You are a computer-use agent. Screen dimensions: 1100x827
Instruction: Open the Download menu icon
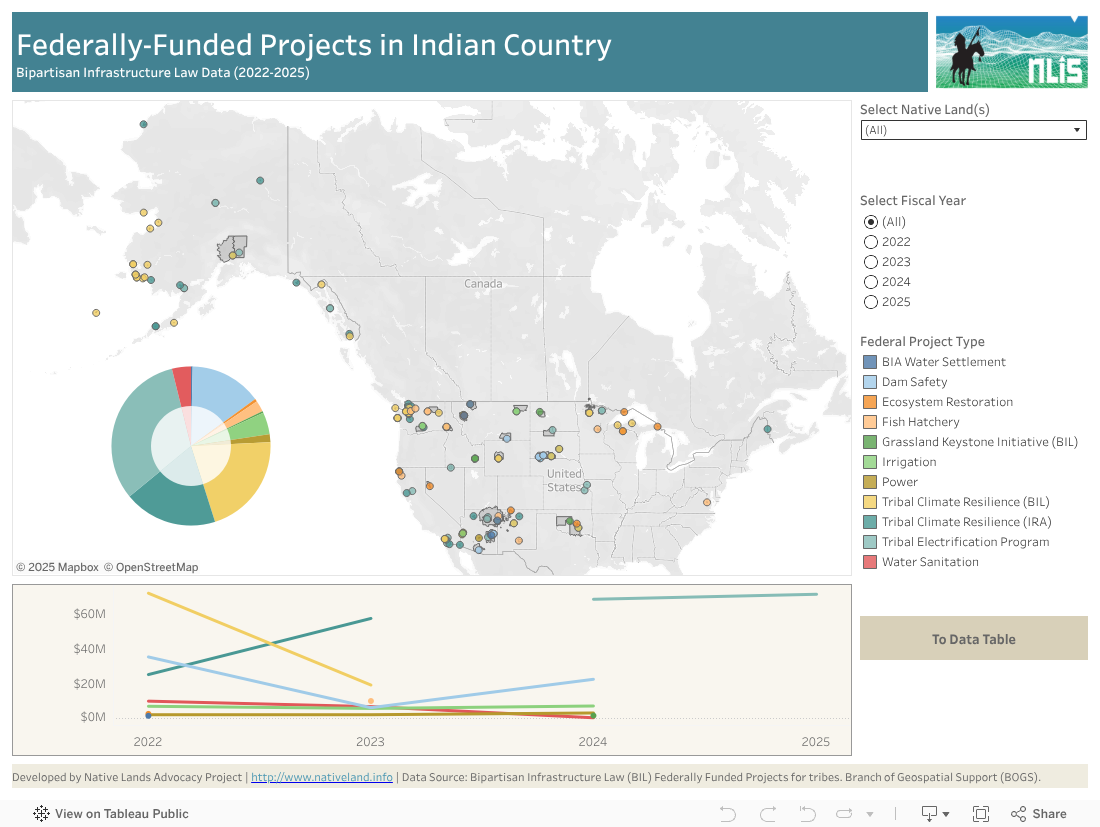pyautogui.click(x=935, y=814)
